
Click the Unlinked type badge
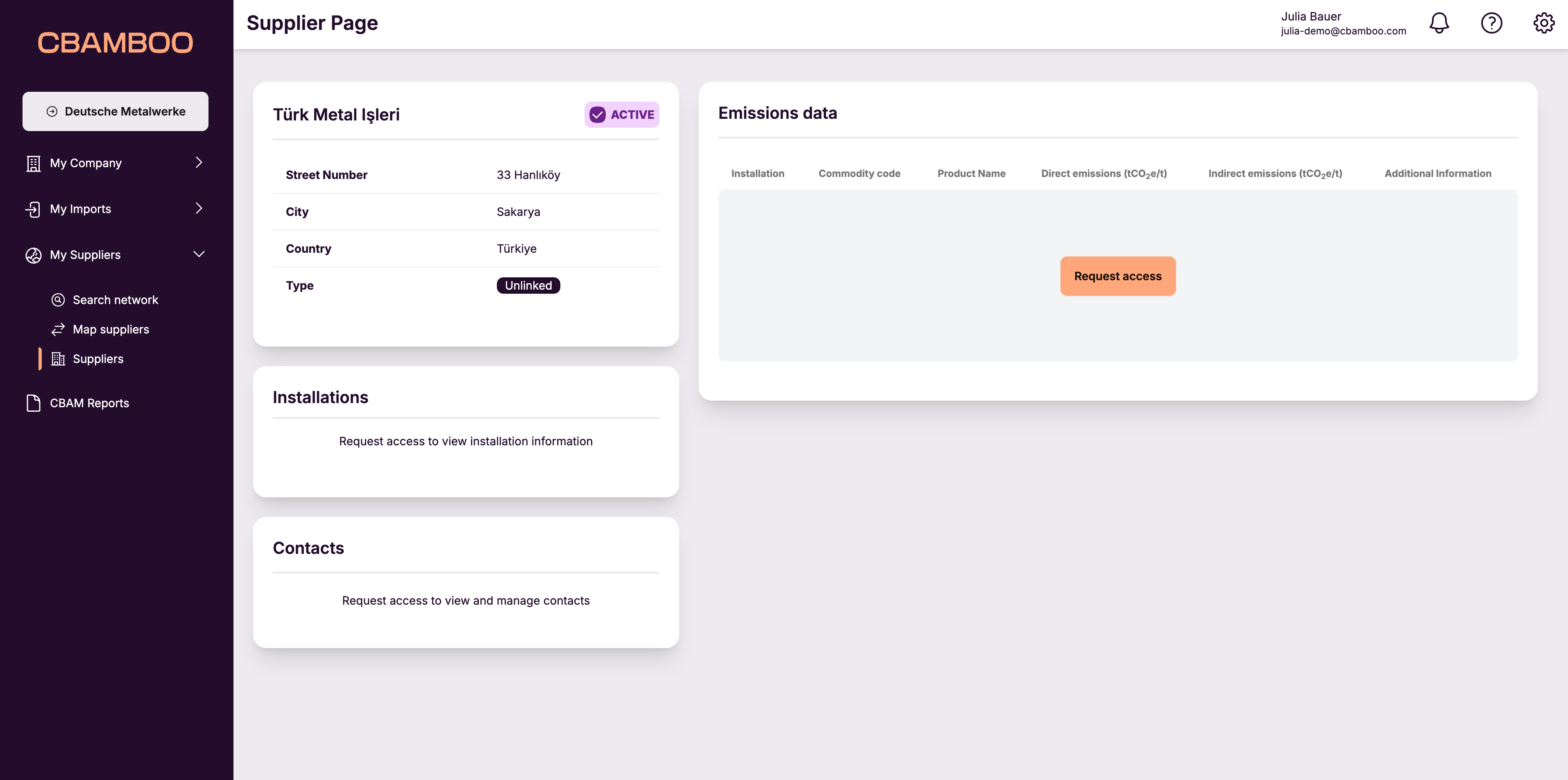(x=528, y=285)
